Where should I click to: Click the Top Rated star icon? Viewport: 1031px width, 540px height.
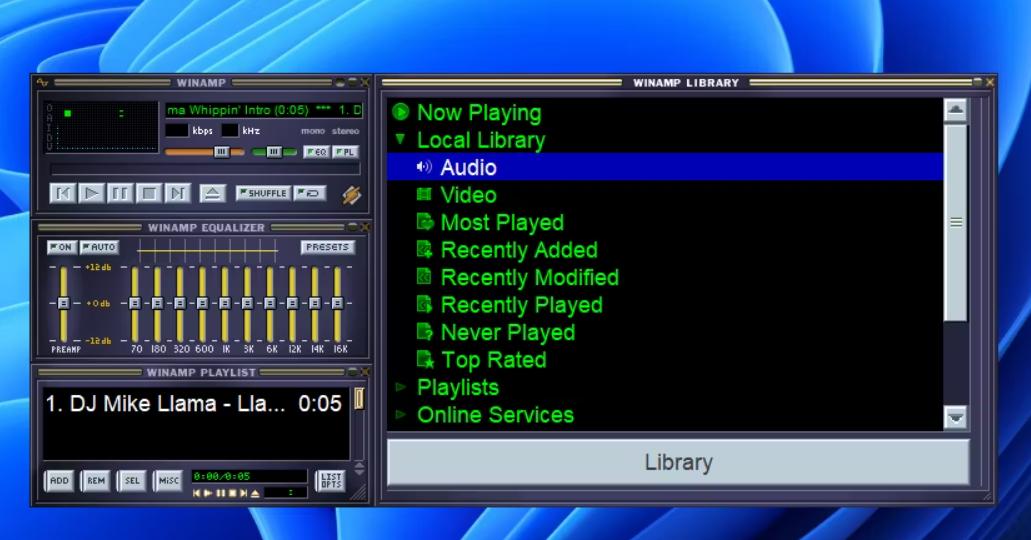pos(425,360)
